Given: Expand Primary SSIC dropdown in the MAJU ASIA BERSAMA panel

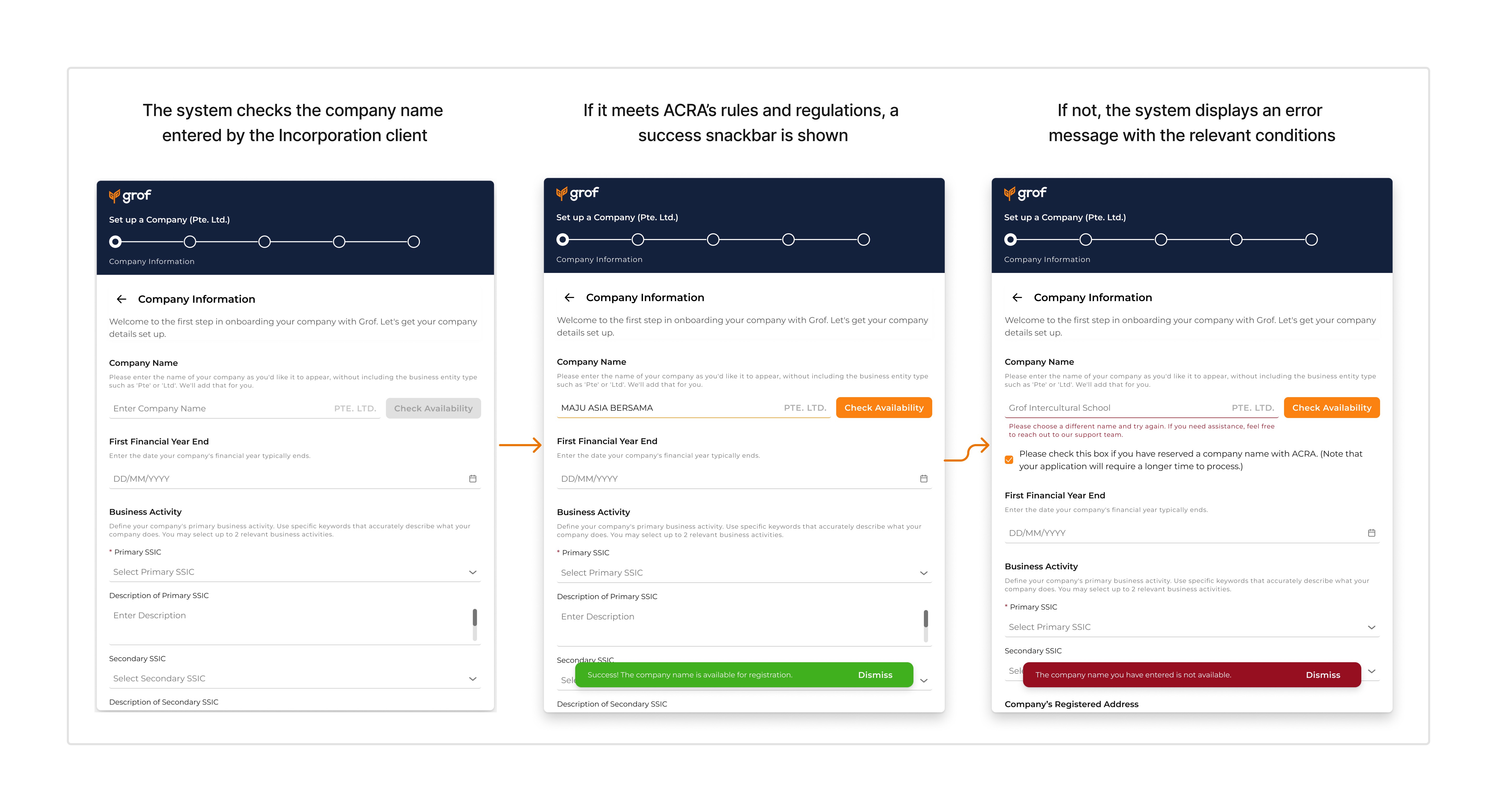Looking at the screenshot, I should 923,573.
